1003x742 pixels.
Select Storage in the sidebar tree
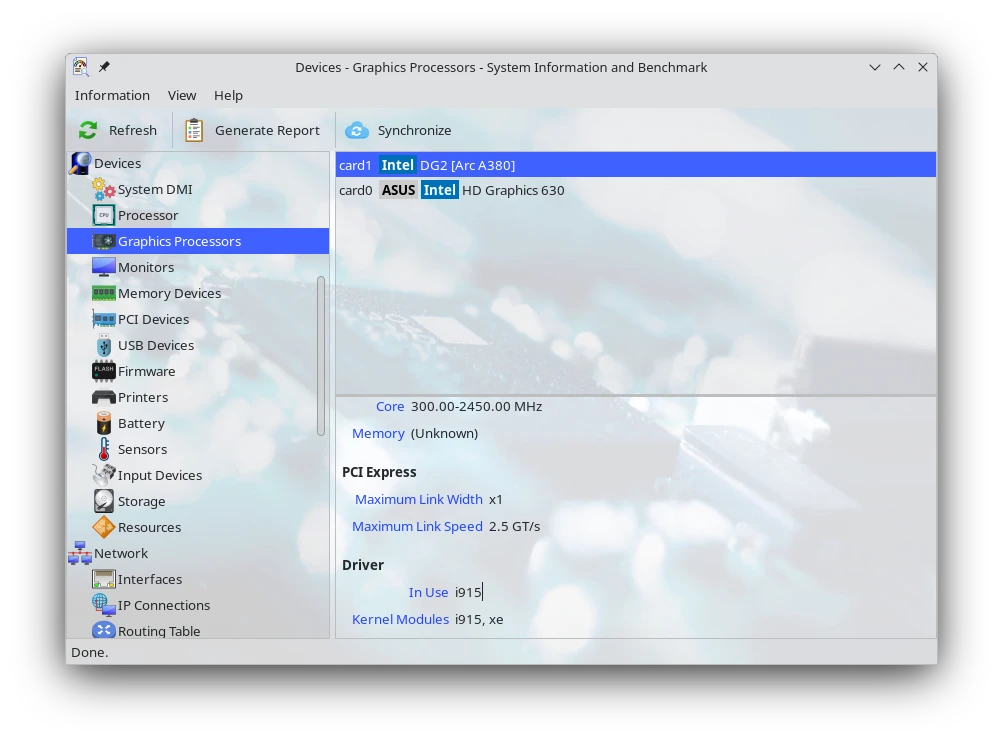pos(141,501)
